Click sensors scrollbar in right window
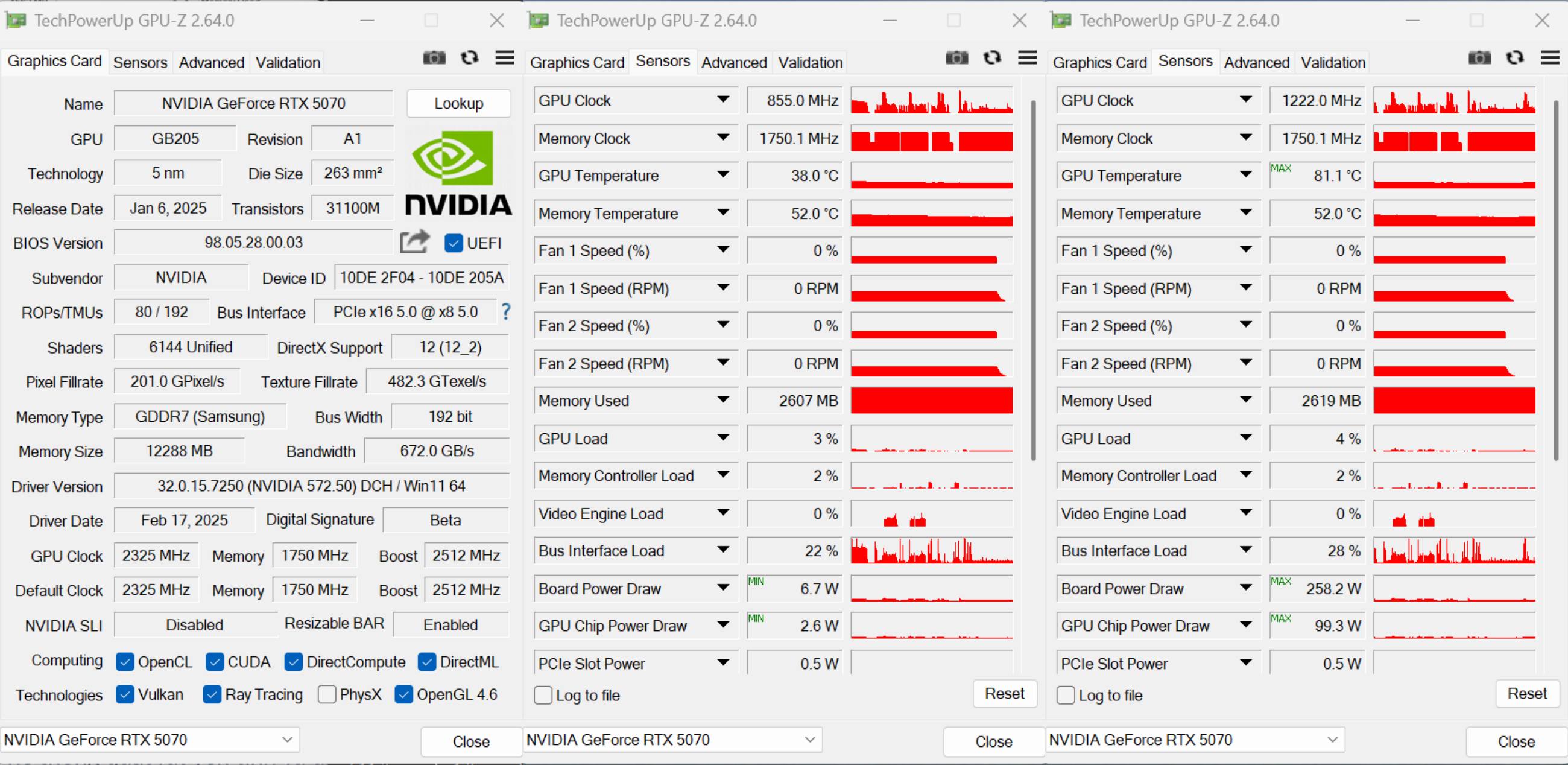 pyautogui.click(x=1557, y=280)
